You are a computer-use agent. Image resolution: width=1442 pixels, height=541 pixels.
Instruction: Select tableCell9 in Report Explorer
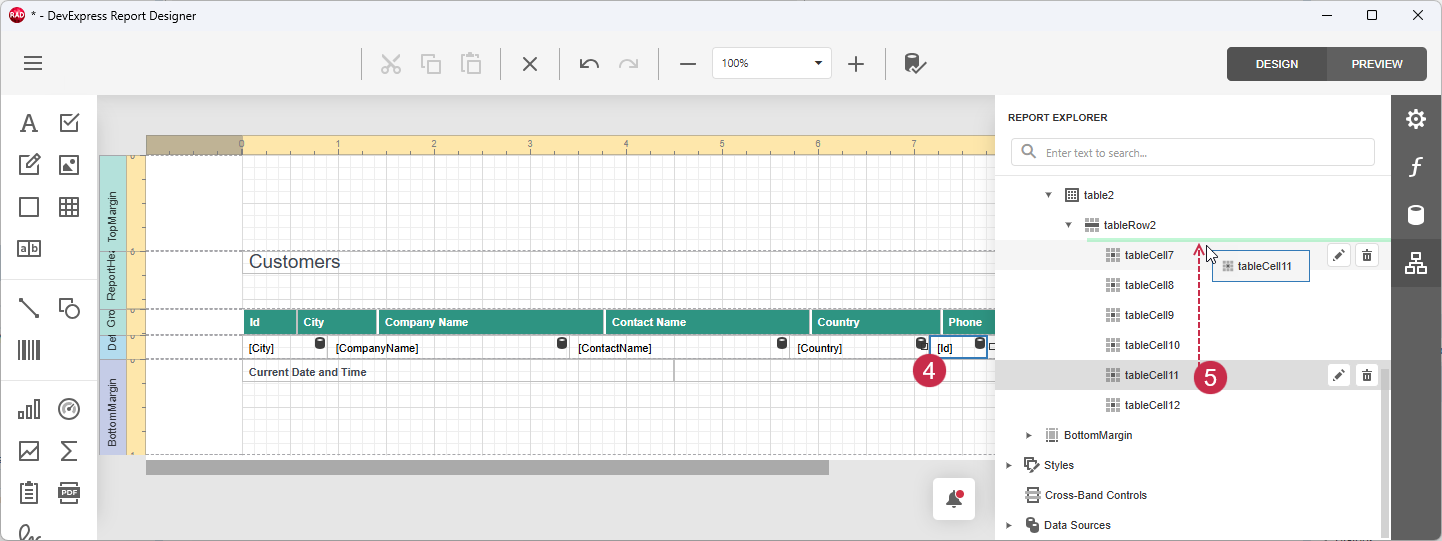[1149, 315]
